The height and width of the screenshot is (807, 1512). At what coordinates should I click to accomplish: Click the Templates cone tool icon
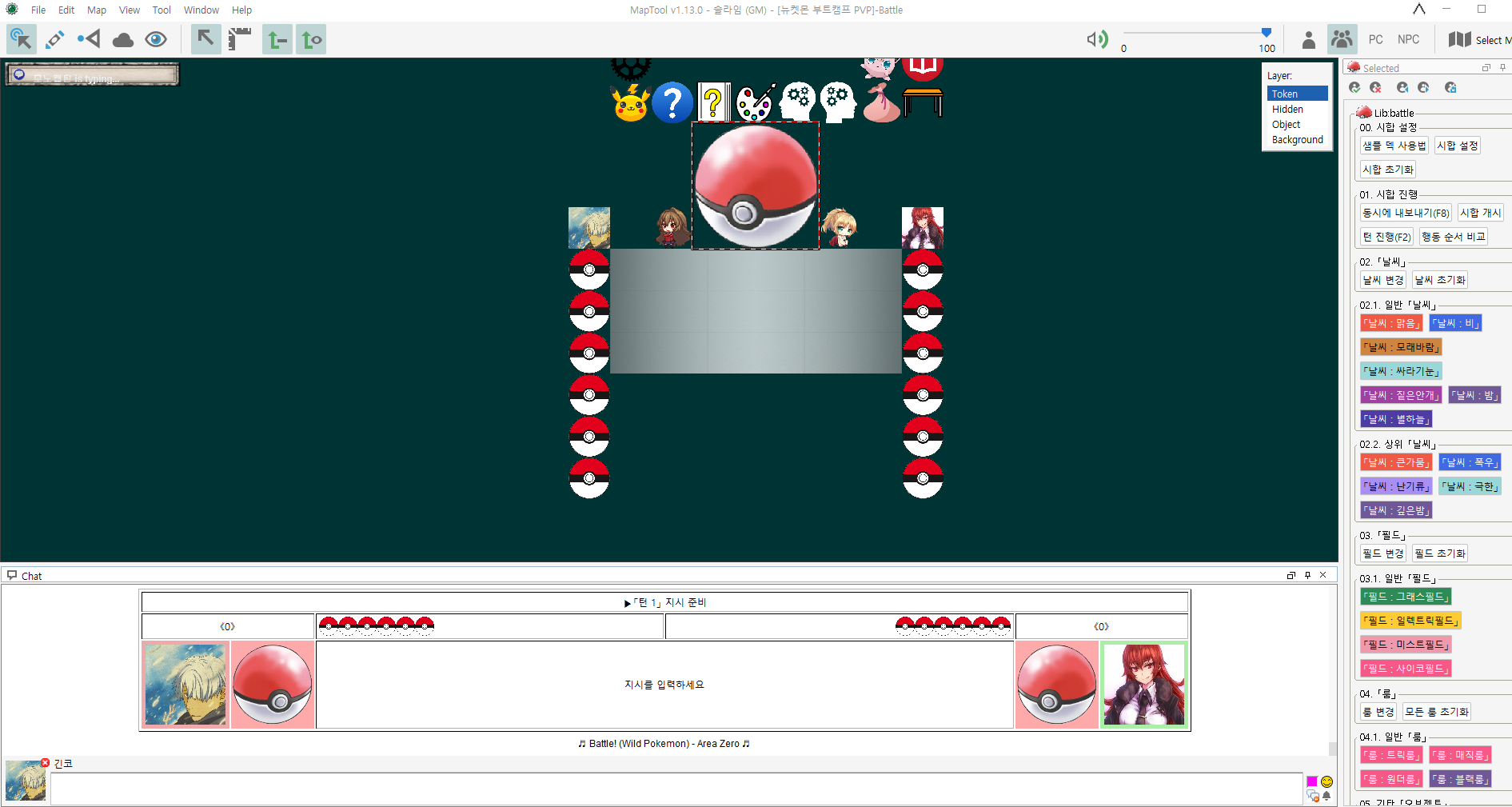pyautogui.click(x=89, y=39)
